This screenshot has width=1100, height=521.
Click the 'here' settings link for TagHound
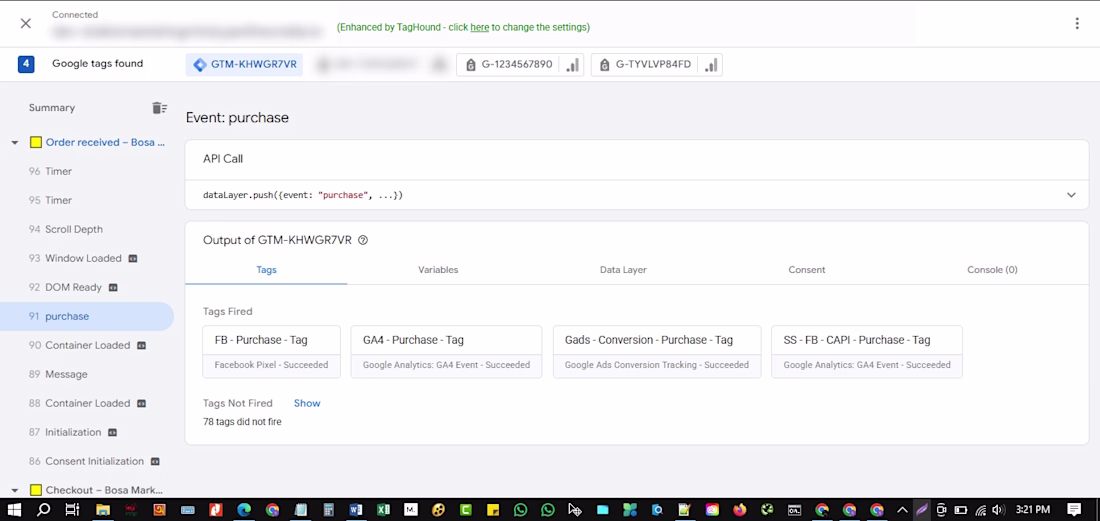480,27
